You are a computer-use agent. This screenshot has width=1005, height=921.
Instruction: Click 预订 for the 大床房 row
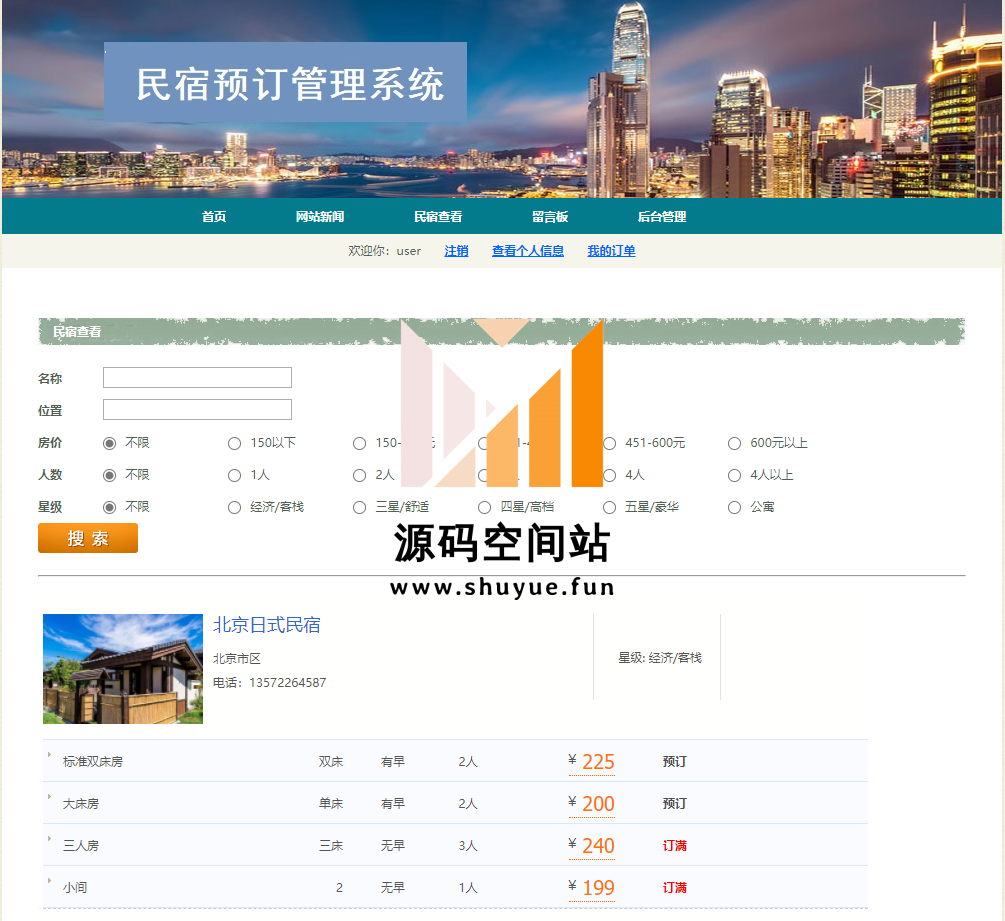tap(674, 804)
